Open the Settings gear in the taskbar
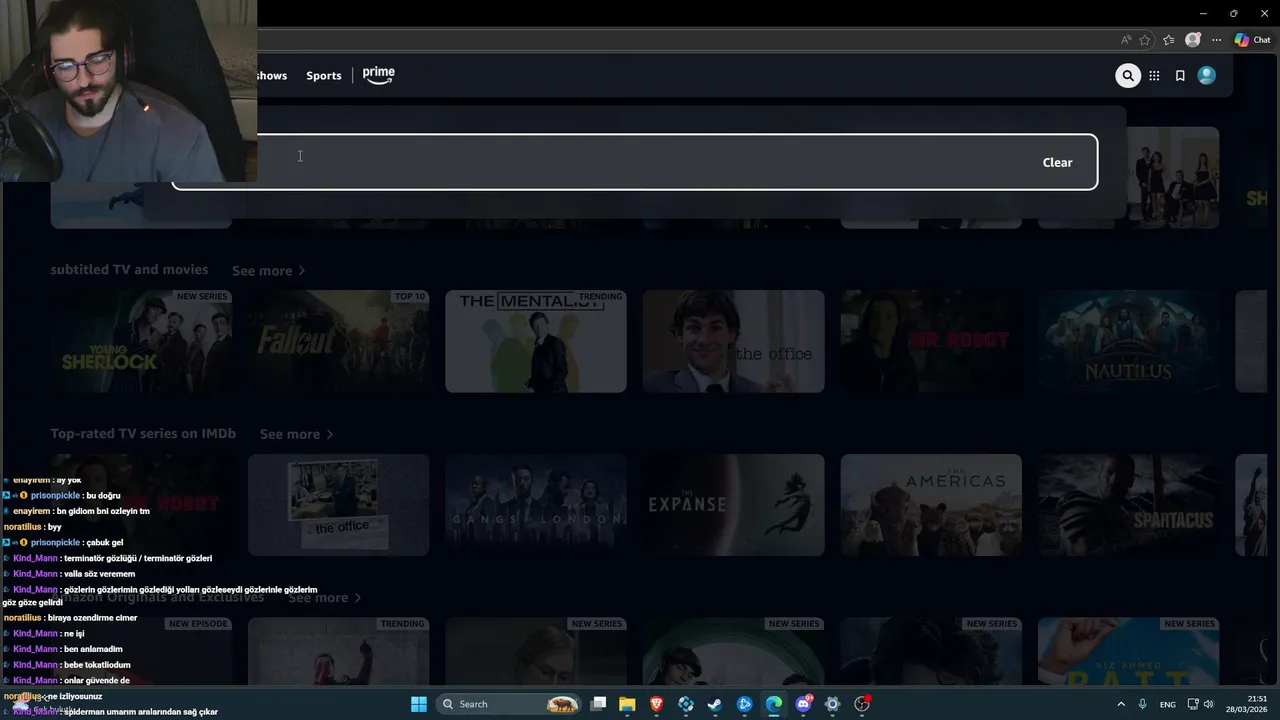The height and width of the screenshot is (720, 1280). (832, 704)
